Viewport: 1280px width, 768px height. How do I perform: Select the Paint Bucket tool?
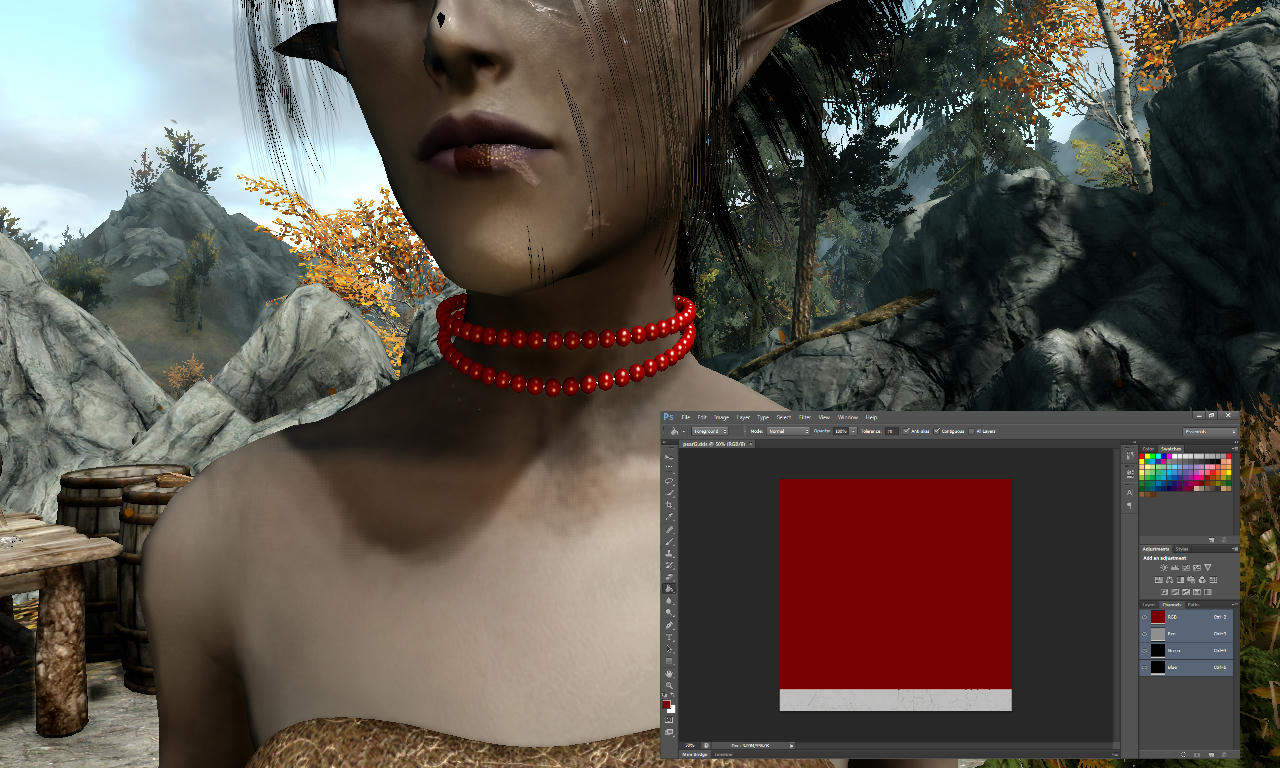[669, 589]
